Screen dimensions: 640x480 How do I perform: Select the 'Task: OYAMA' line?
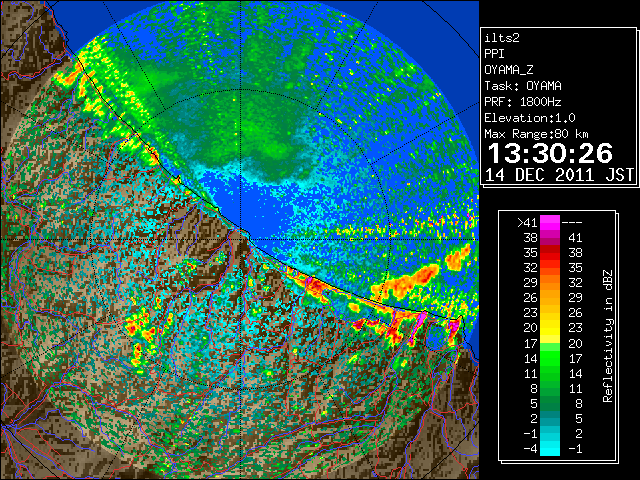(523, 86)
